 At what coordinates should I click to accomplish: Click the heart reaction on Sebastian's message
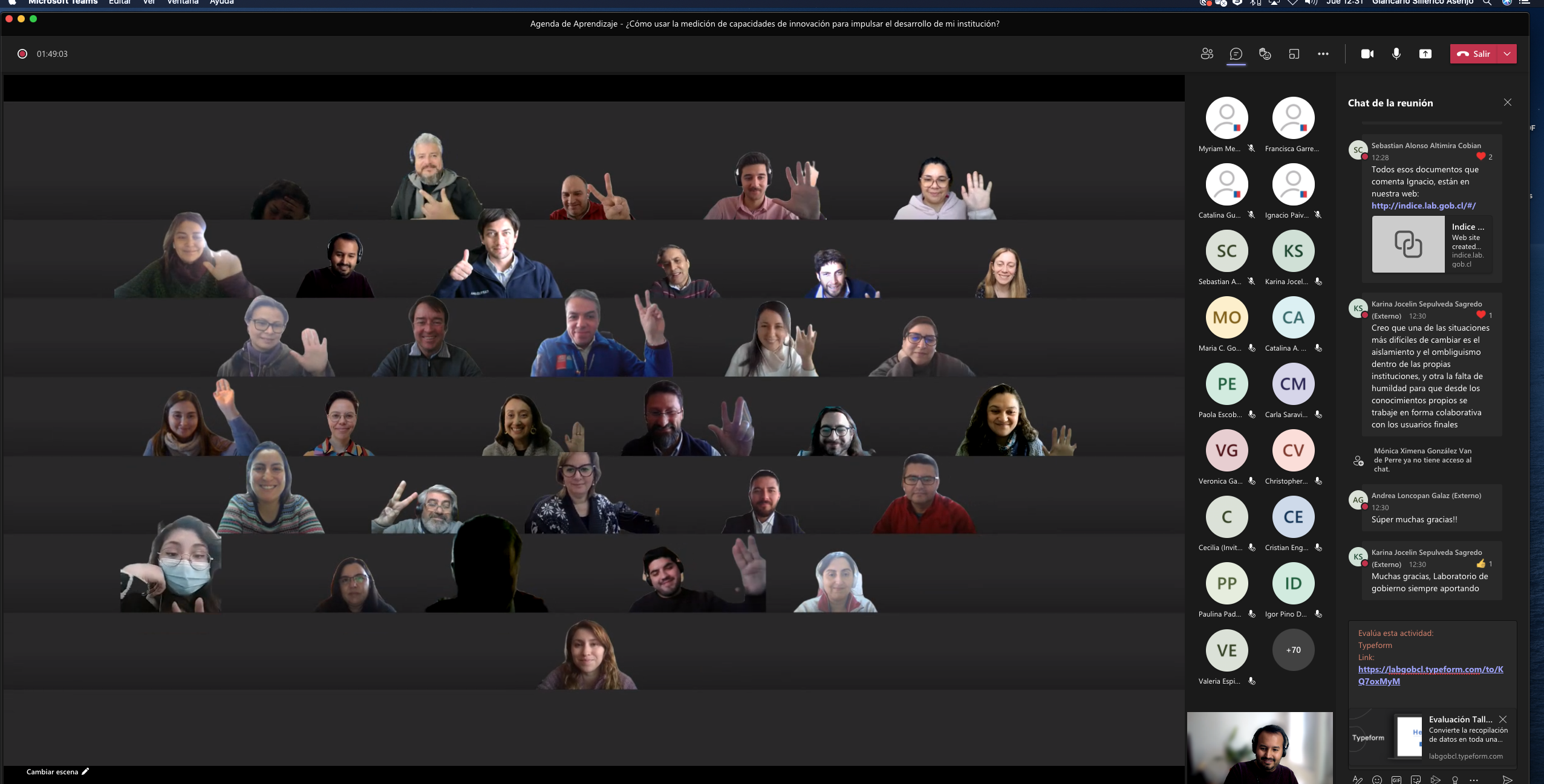point(1480,156)
